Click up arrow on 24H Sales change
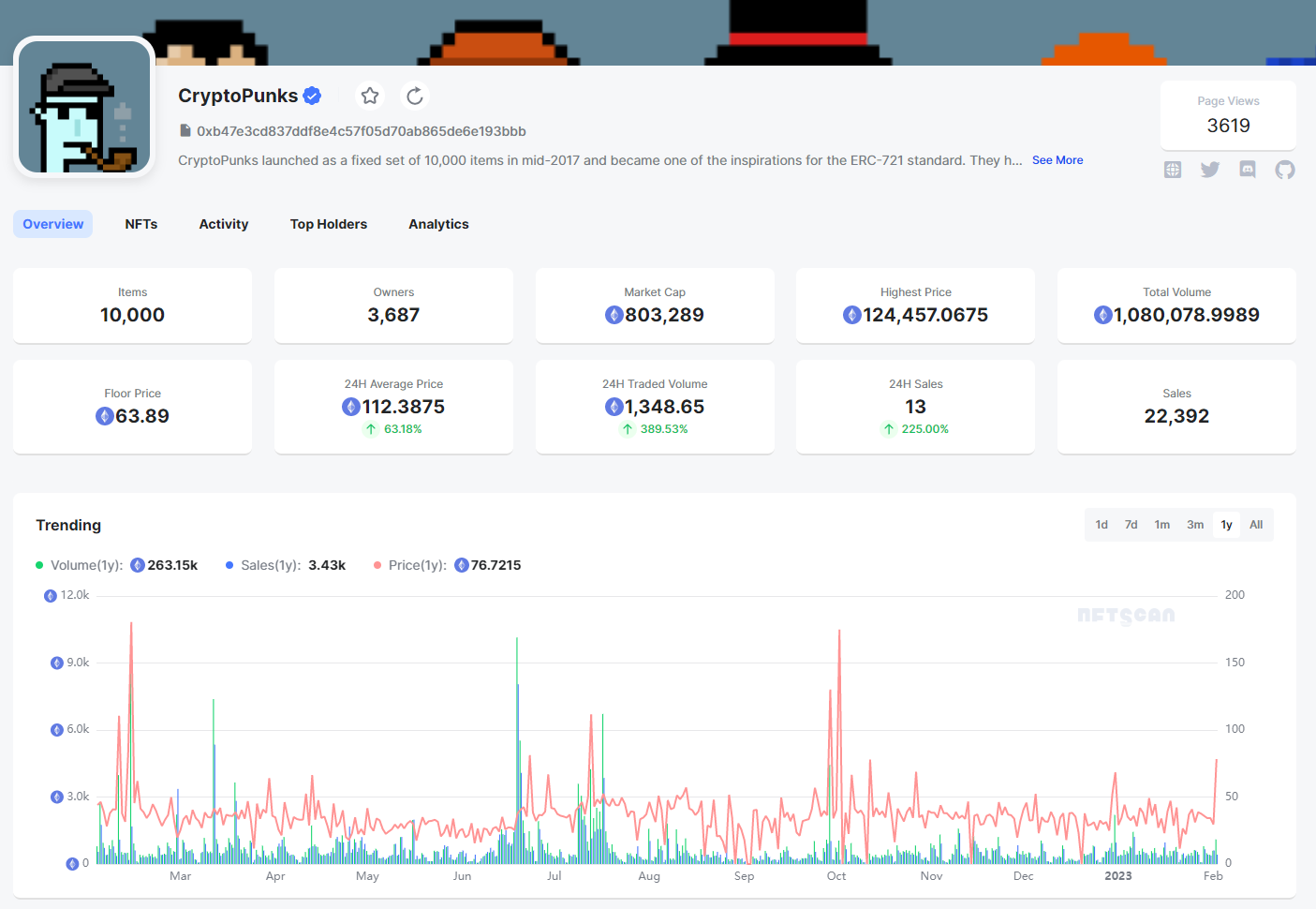1316x909 pixels. pyautogui.click(x=889, y=429)
